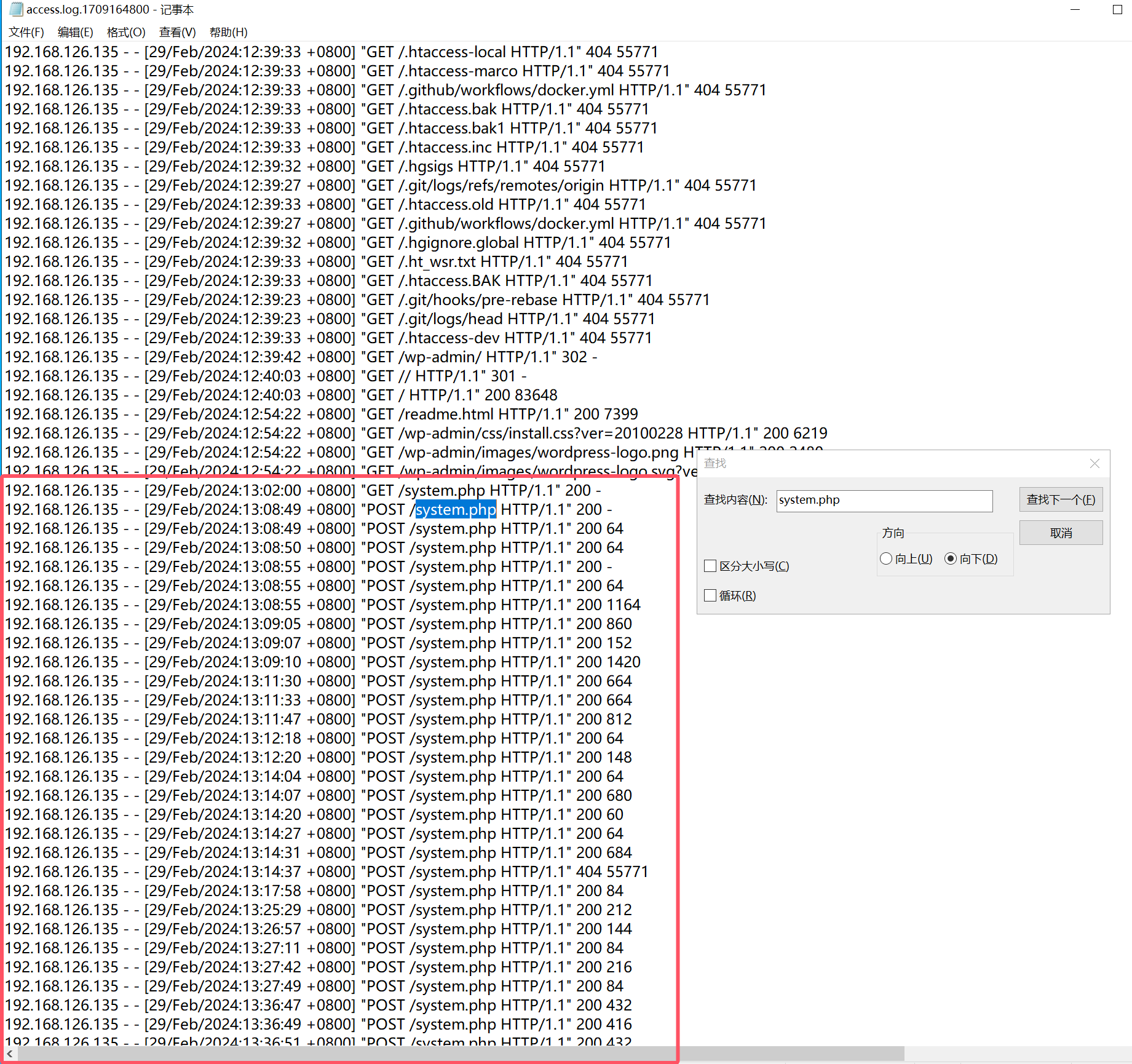Close the 查找 dialog with X

(x=1094, y=463)
